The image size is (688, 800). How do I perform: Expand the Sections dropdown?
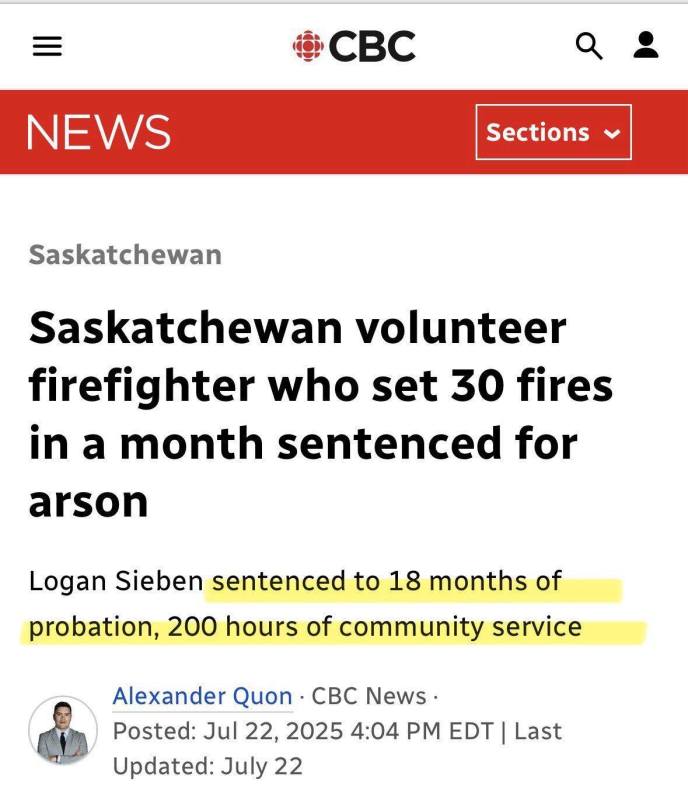552,132
